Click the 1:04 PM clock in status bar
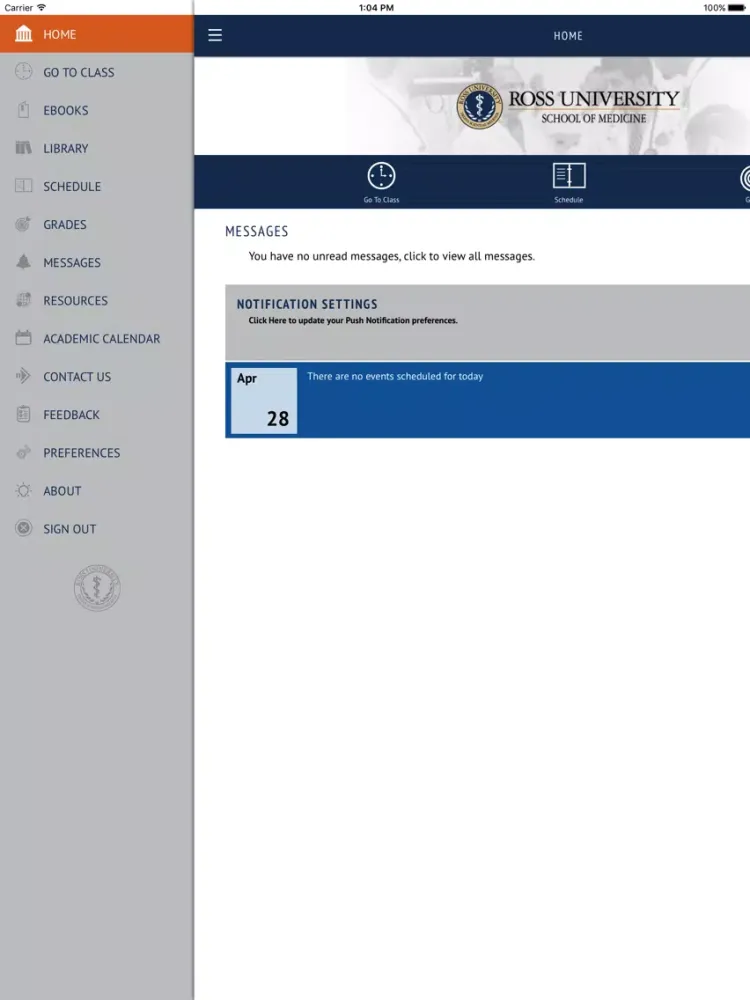 [376, 8]
